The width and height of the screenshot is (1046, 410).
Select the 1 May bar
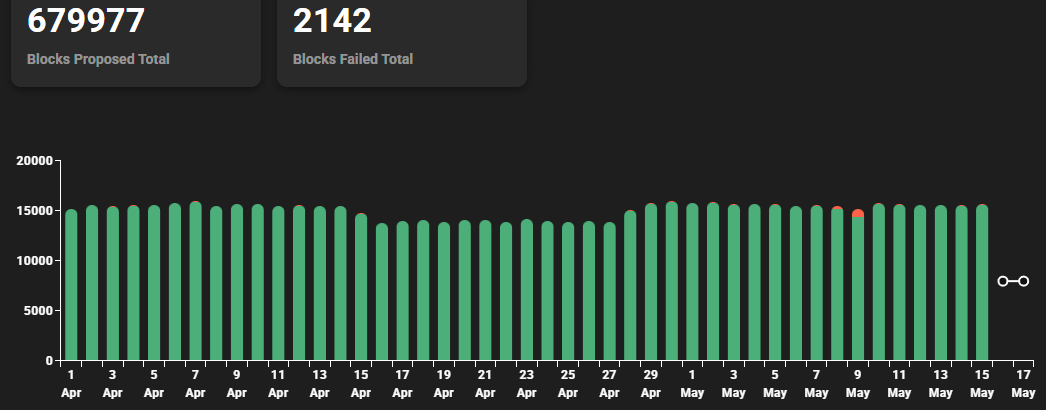point(692,283)
